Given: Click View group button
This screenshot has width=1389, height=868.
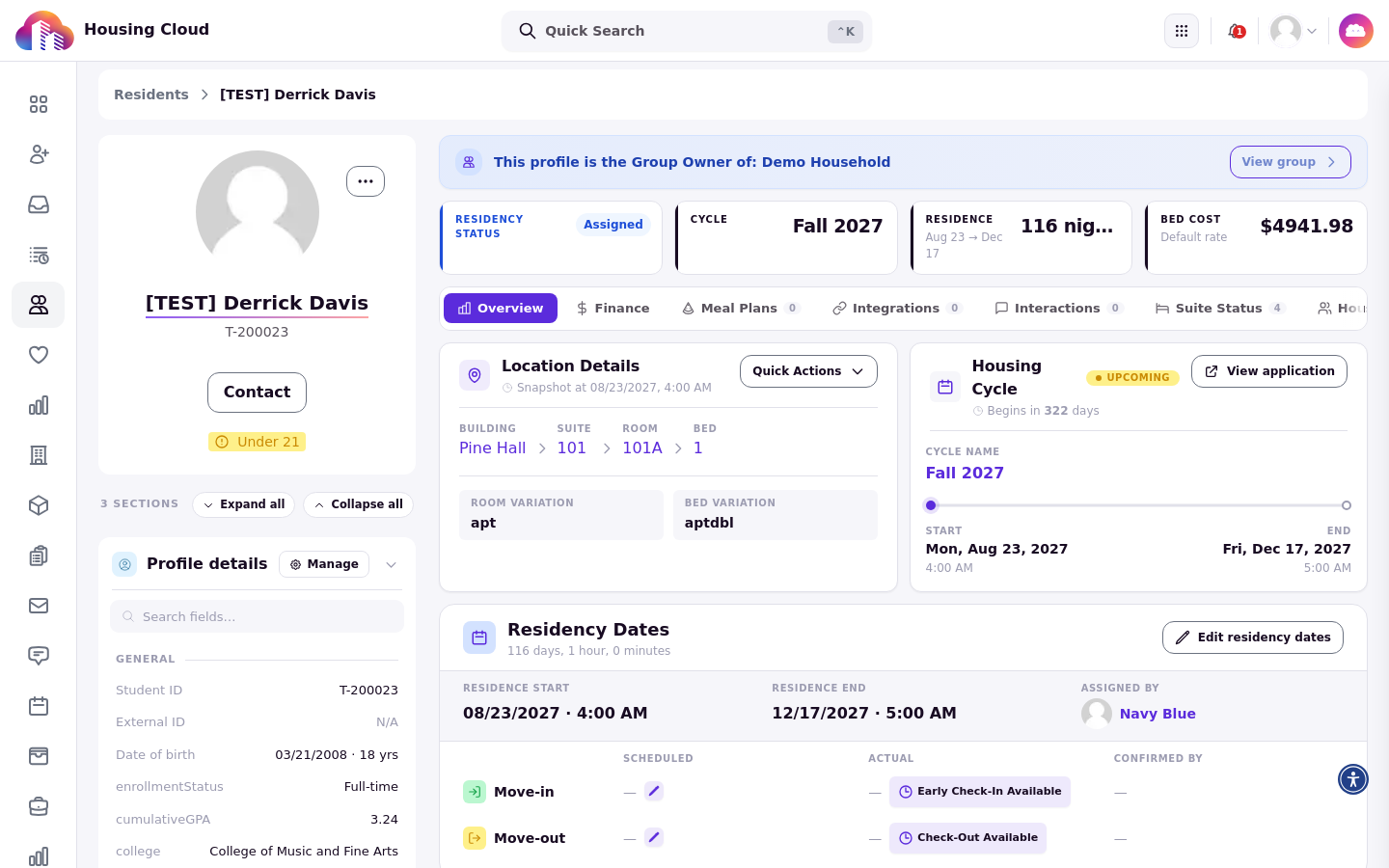Looking at the screenshot, I should coord(1290,162).
